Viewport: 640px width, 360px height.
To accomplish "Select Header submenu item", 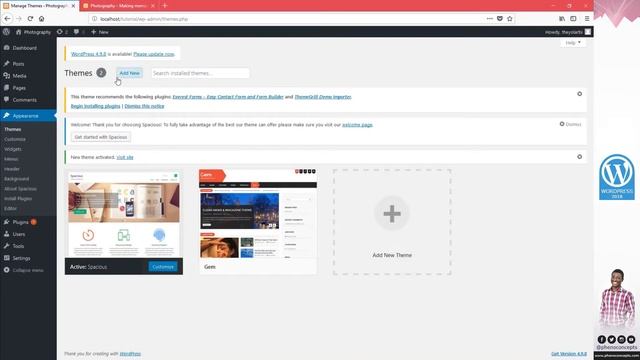I will (x=12, y=169).
